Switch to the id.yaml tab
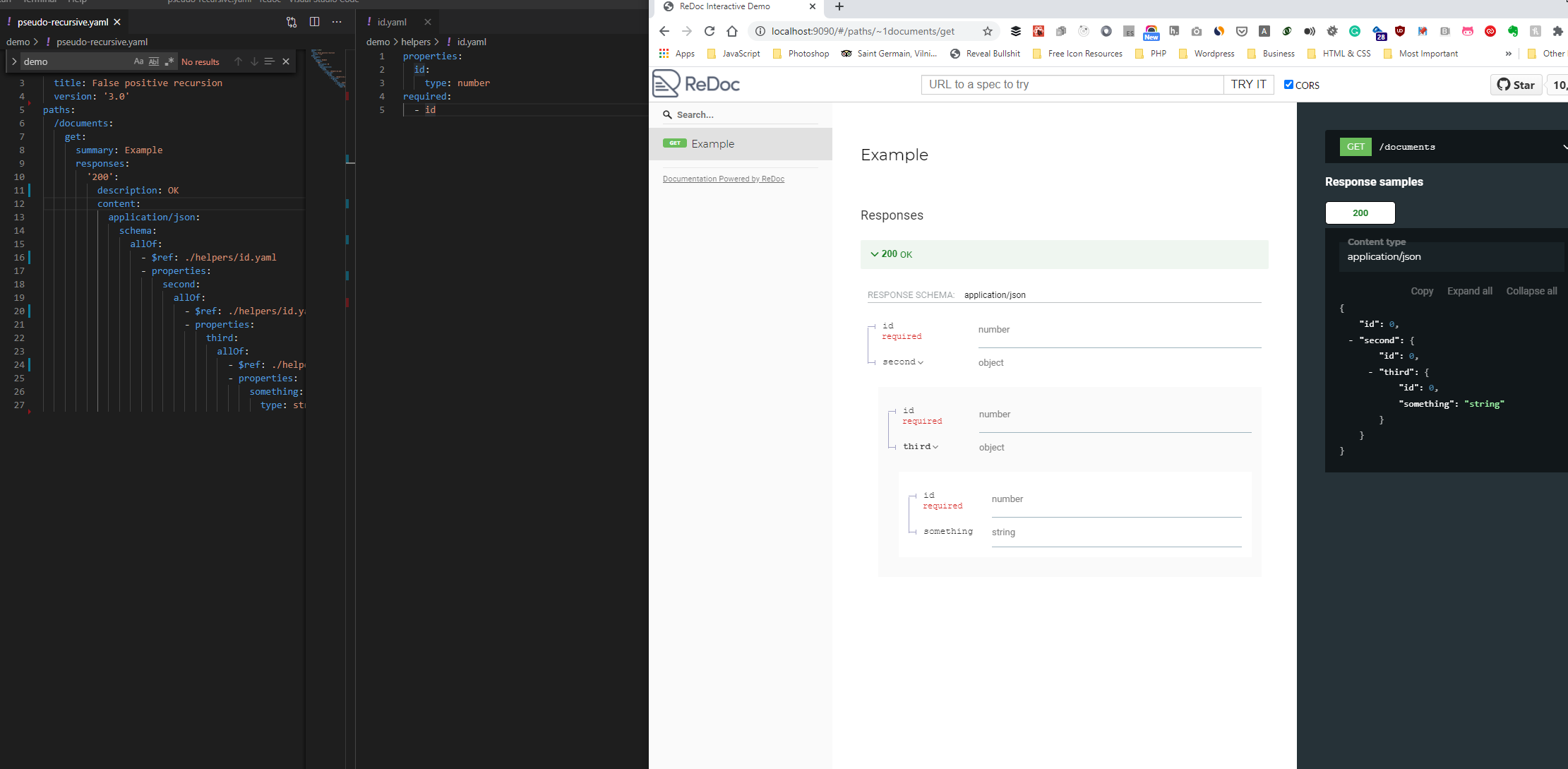The width and height of the screenshot is (1568, 769). [x=392, y=22]
